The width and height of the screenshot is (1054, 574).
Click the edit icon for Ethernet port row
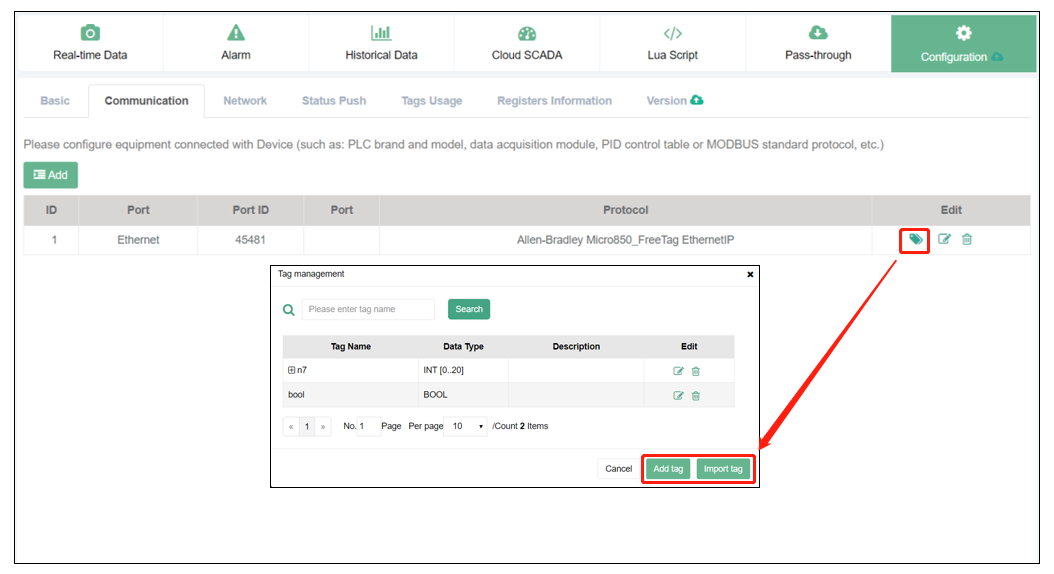pyautogui.click(x=944, y=239)
